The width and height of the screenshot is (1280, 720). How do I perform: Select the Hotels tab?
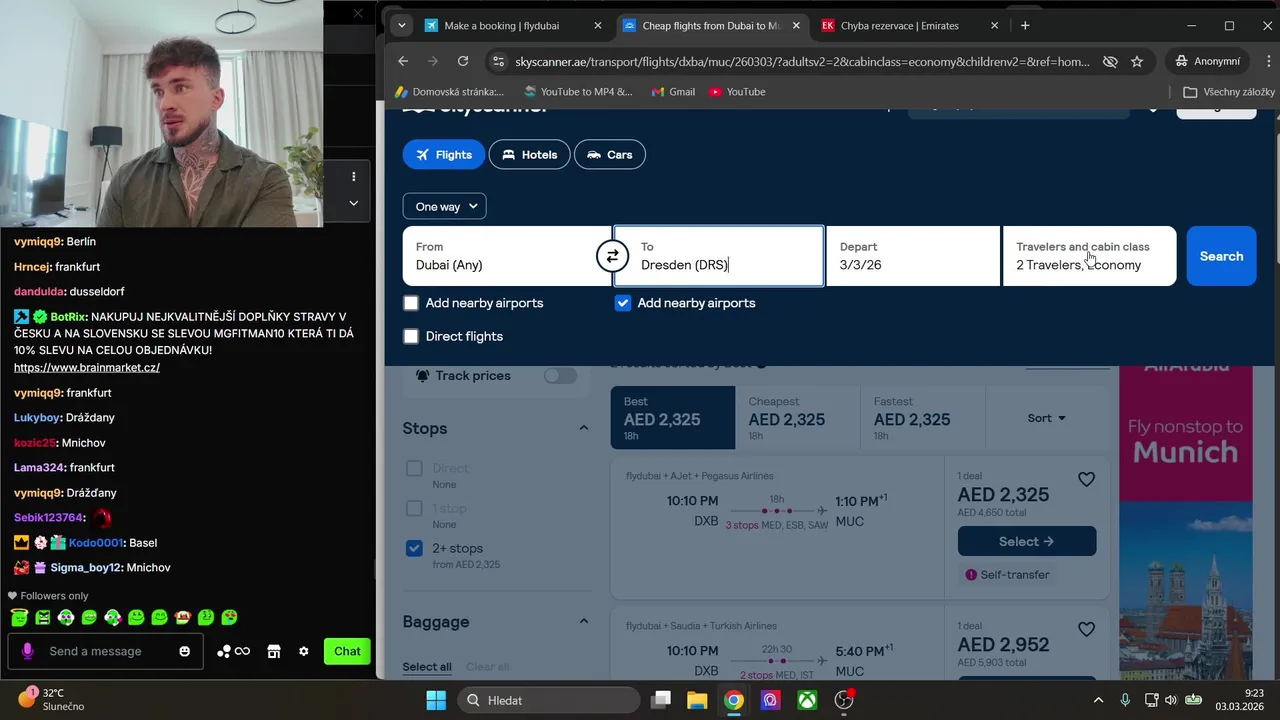tap(529, 155)
